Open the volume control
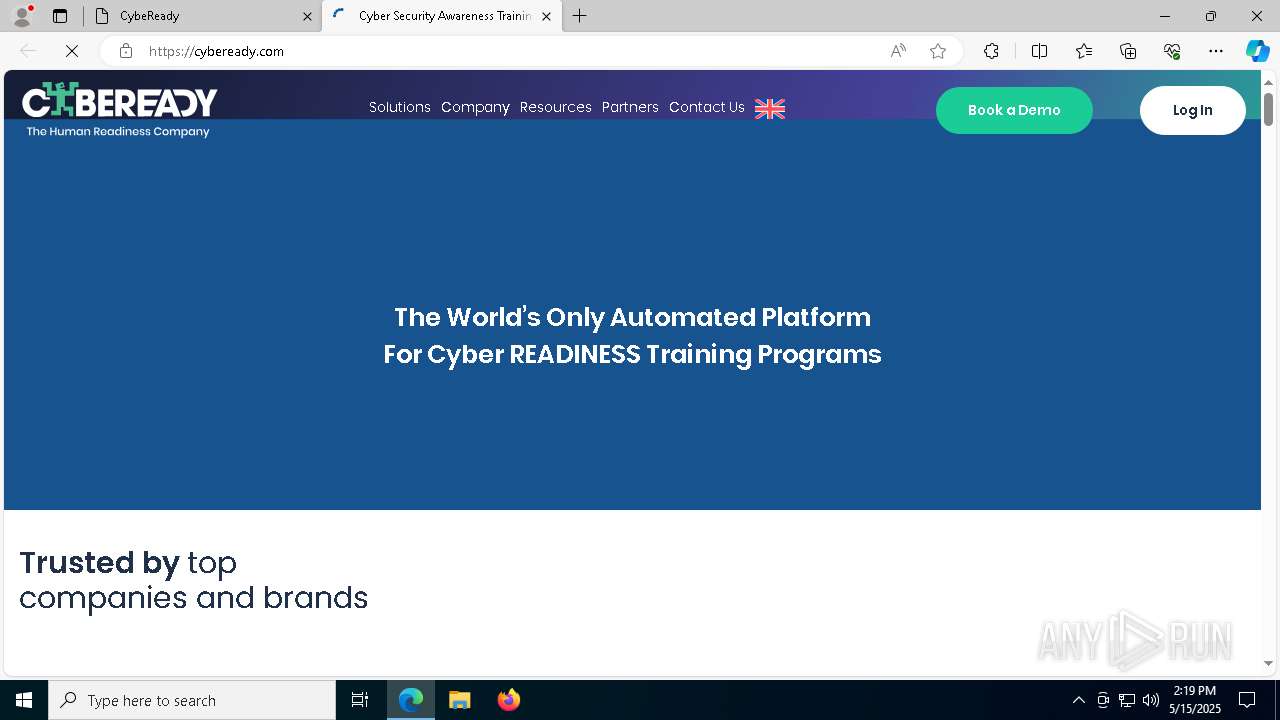 (x=1151, y=700)
